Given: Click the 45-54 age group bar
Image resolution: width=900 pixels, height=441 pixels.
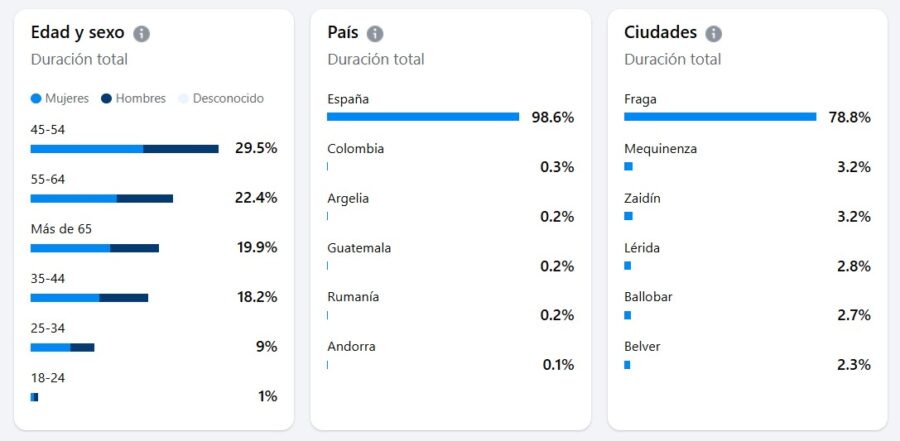Looking at the screenshot, I should 124,149.
